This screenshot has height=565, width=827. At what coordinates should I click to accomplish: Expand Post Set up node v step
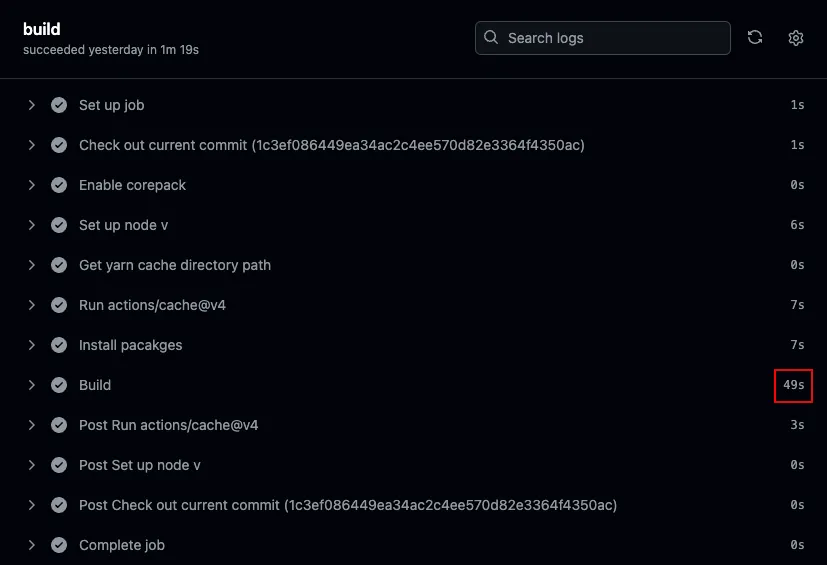click(x=32, y=465)
